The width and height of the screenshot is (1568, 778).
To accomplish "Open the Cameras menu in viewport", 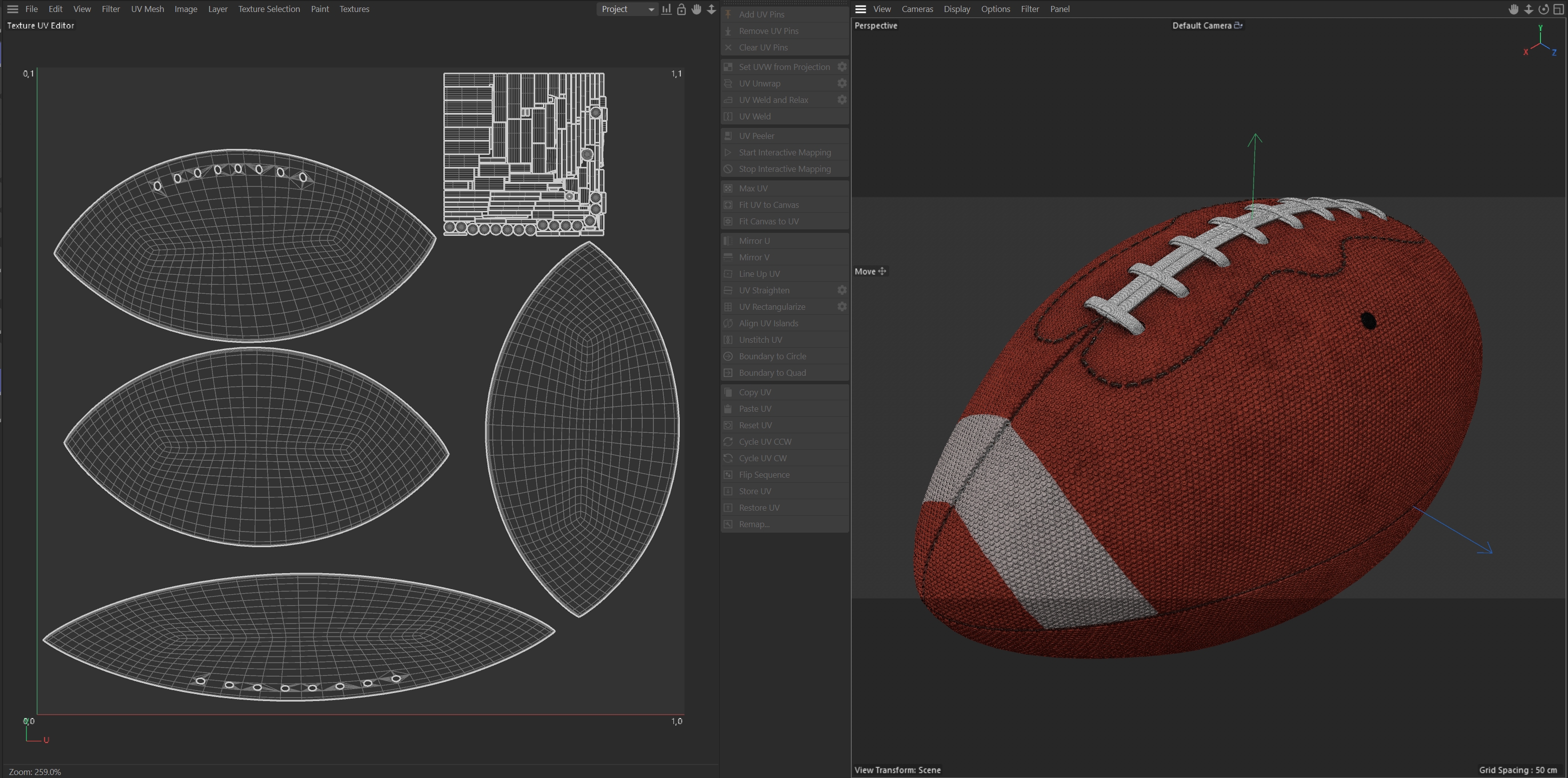I will (x=917, y=9).
